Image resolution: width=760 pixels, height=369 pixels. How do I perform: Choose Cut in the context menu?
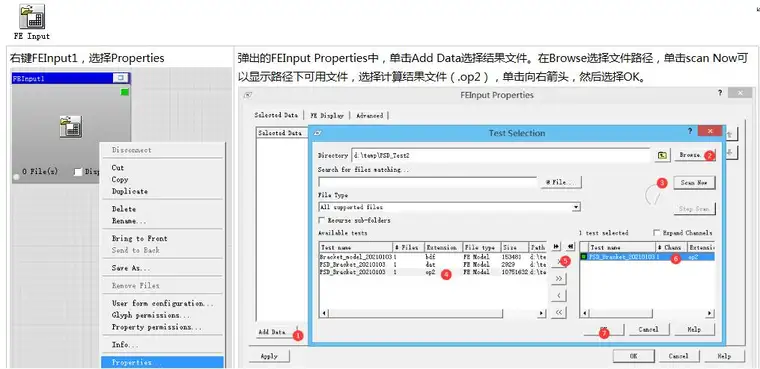click(x=163, y=168)
